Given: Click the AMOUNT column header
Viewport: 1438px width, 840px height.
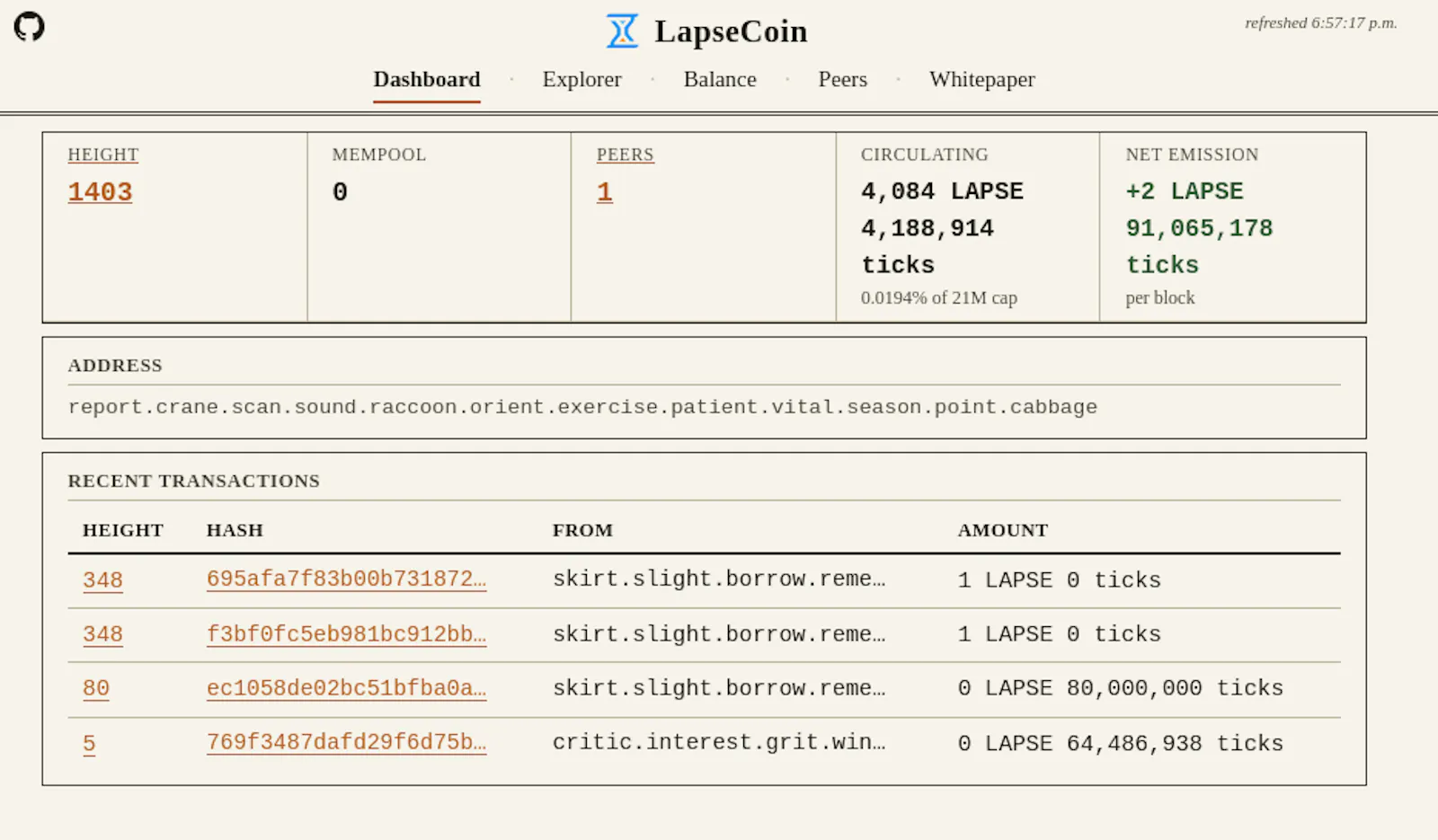Looking at the screenshot, I should coord(1003,530).
